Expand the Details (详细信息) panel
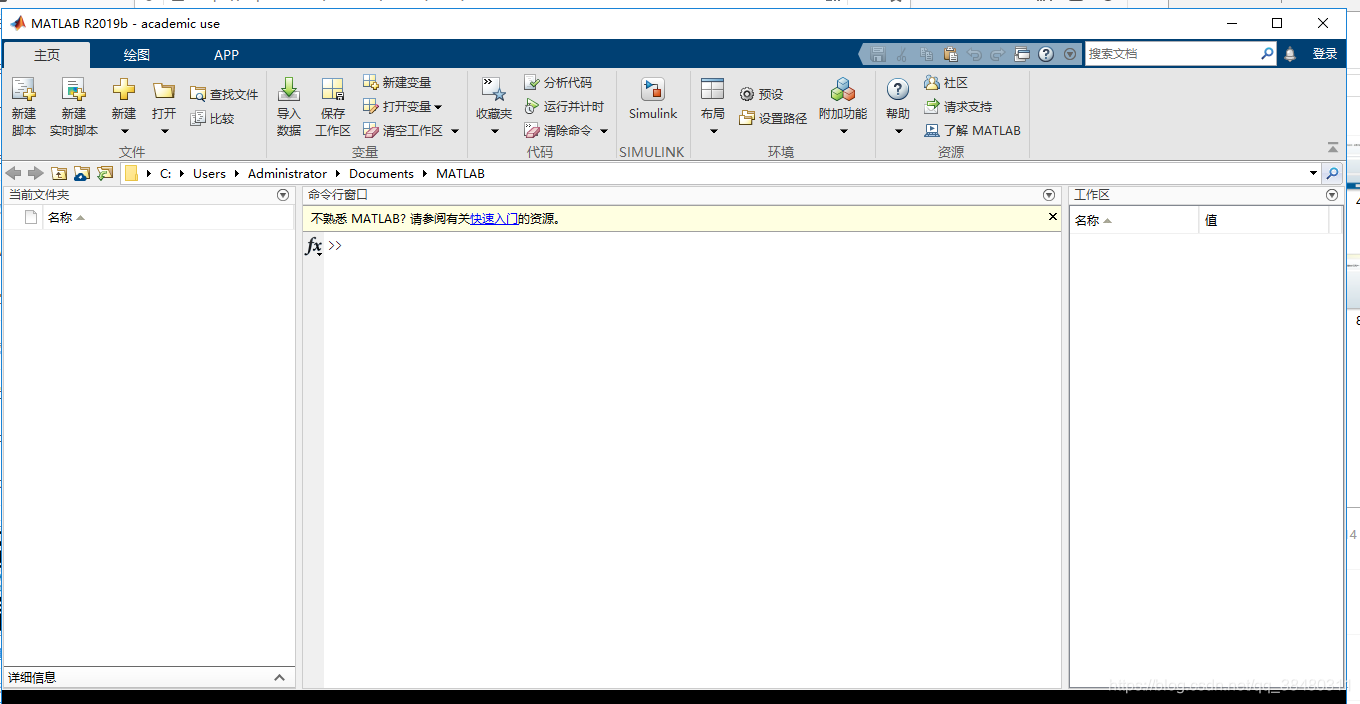The image size is (1360, 704). click(x=279, y=677)
